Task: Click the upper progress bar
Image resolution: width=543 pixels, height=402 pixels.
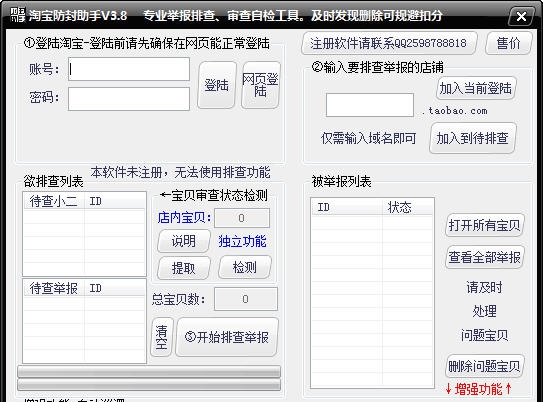Action: 149,371
